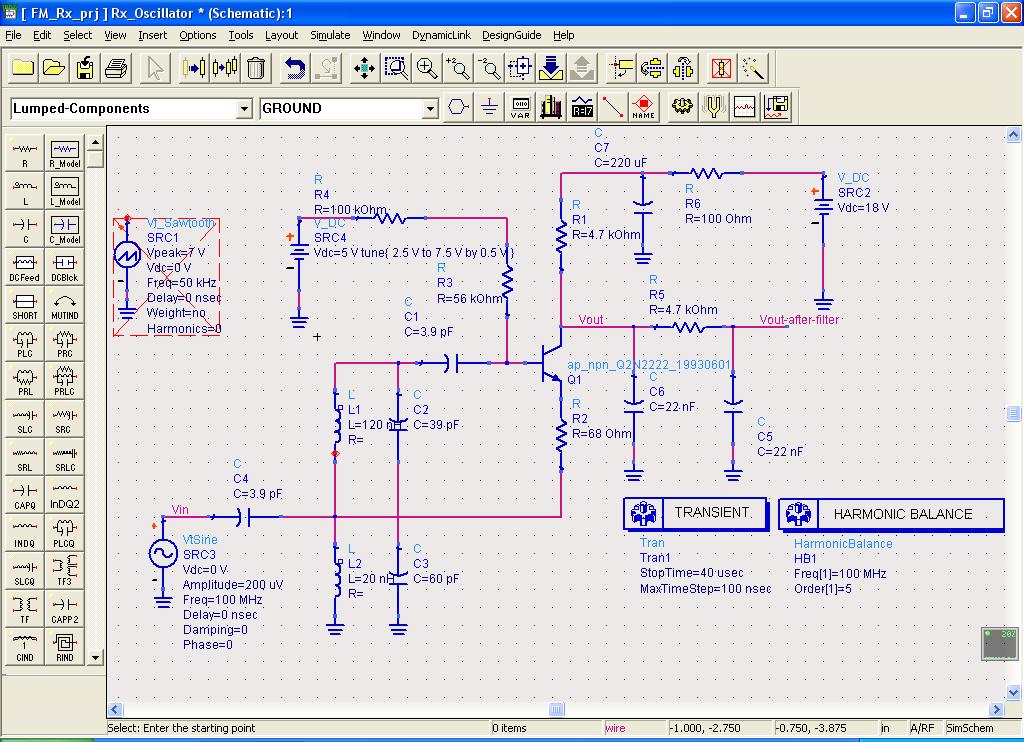The image size is (1024, 742).
Task: Select the VtSine source SRC3 symbol
Action: [163, 553]
